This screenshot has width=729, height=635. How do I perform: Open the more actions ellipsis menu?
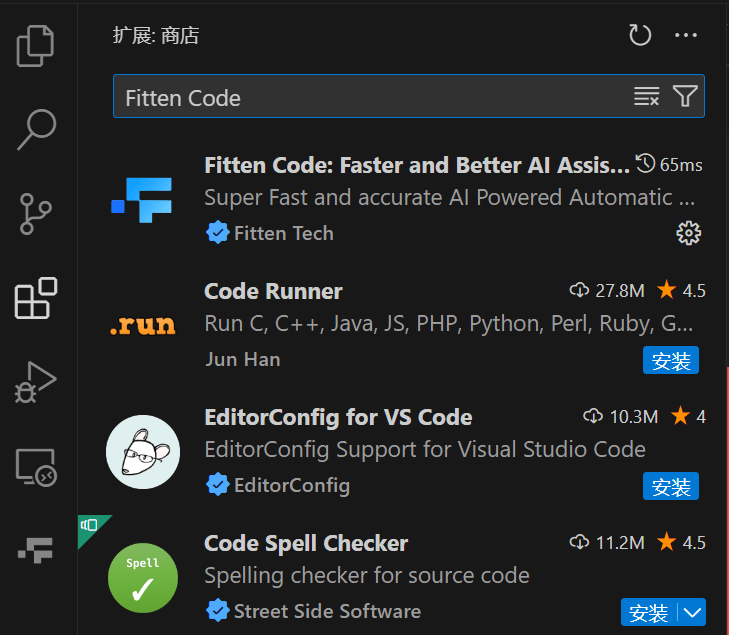pyautogui.click(x=686, y=36)
